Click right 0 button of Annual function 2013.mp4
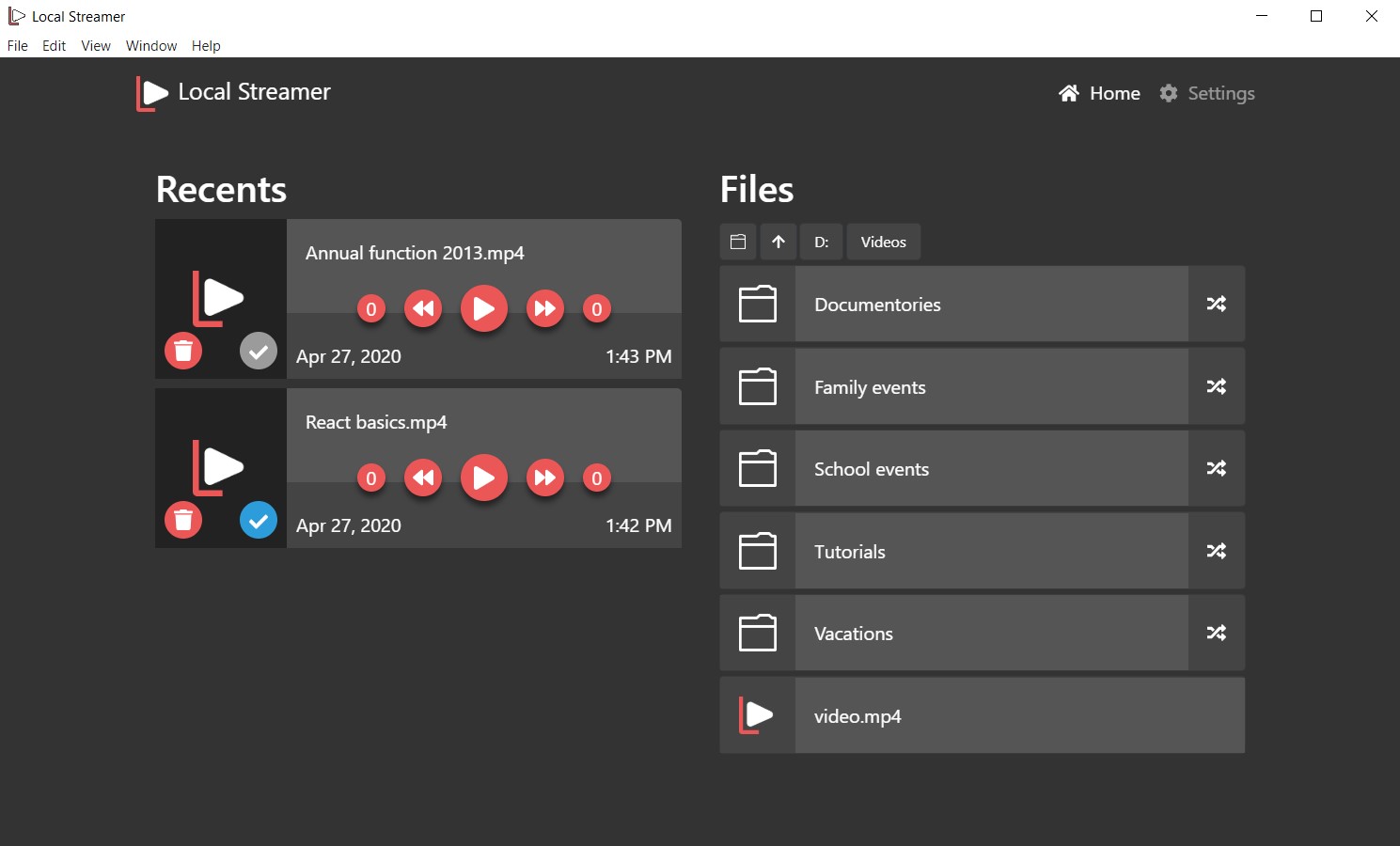Viewport: 1400px width, 846px height. (597, 309)
